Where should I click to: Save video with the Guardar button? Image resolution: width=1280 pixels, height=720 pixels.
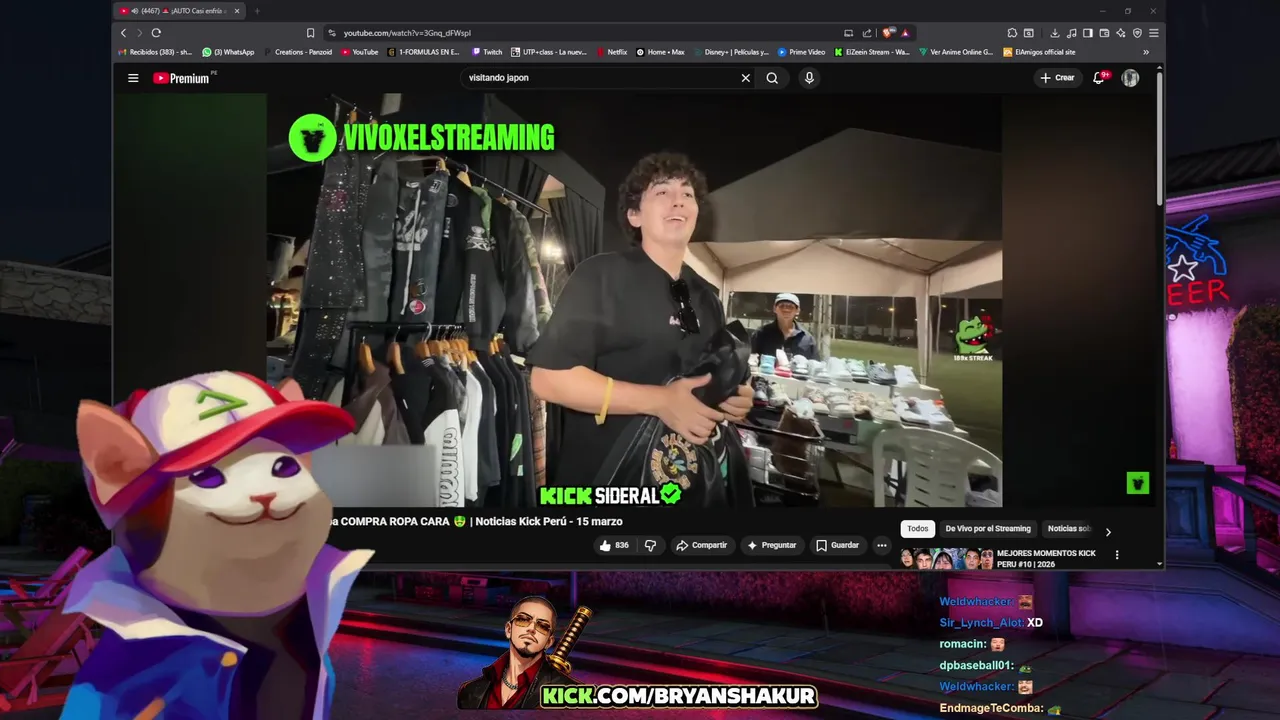pos(837,545)
